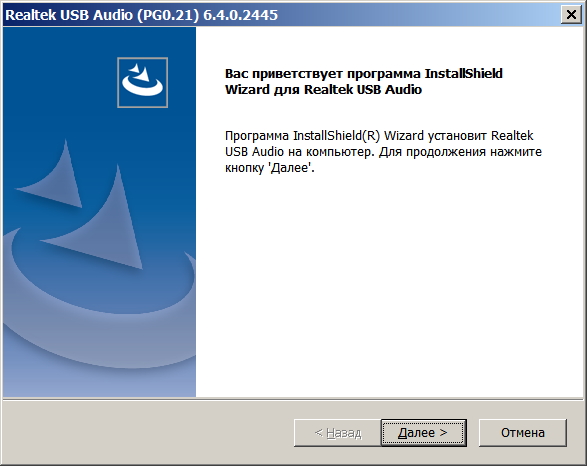
Task: Click the bold heading 'Вас приветствует программа'
Action: pos(323,74)
